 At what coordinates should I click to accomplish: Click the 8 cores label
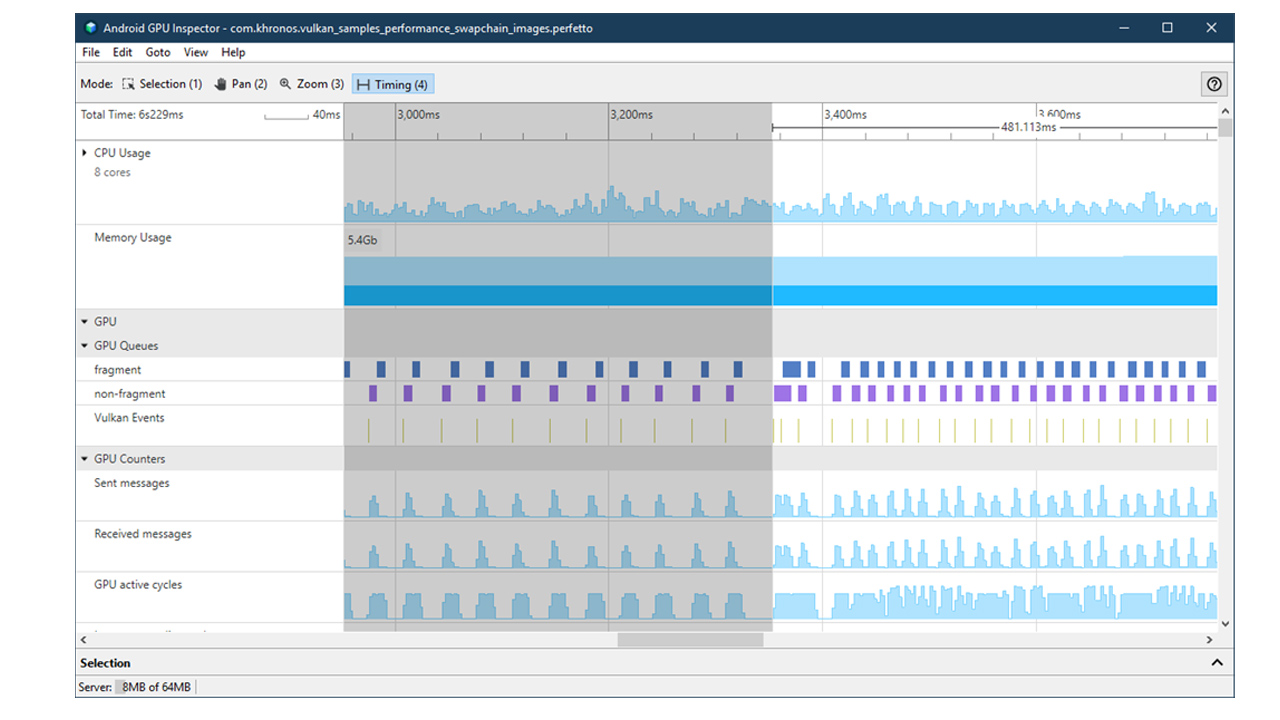(112, 173)
